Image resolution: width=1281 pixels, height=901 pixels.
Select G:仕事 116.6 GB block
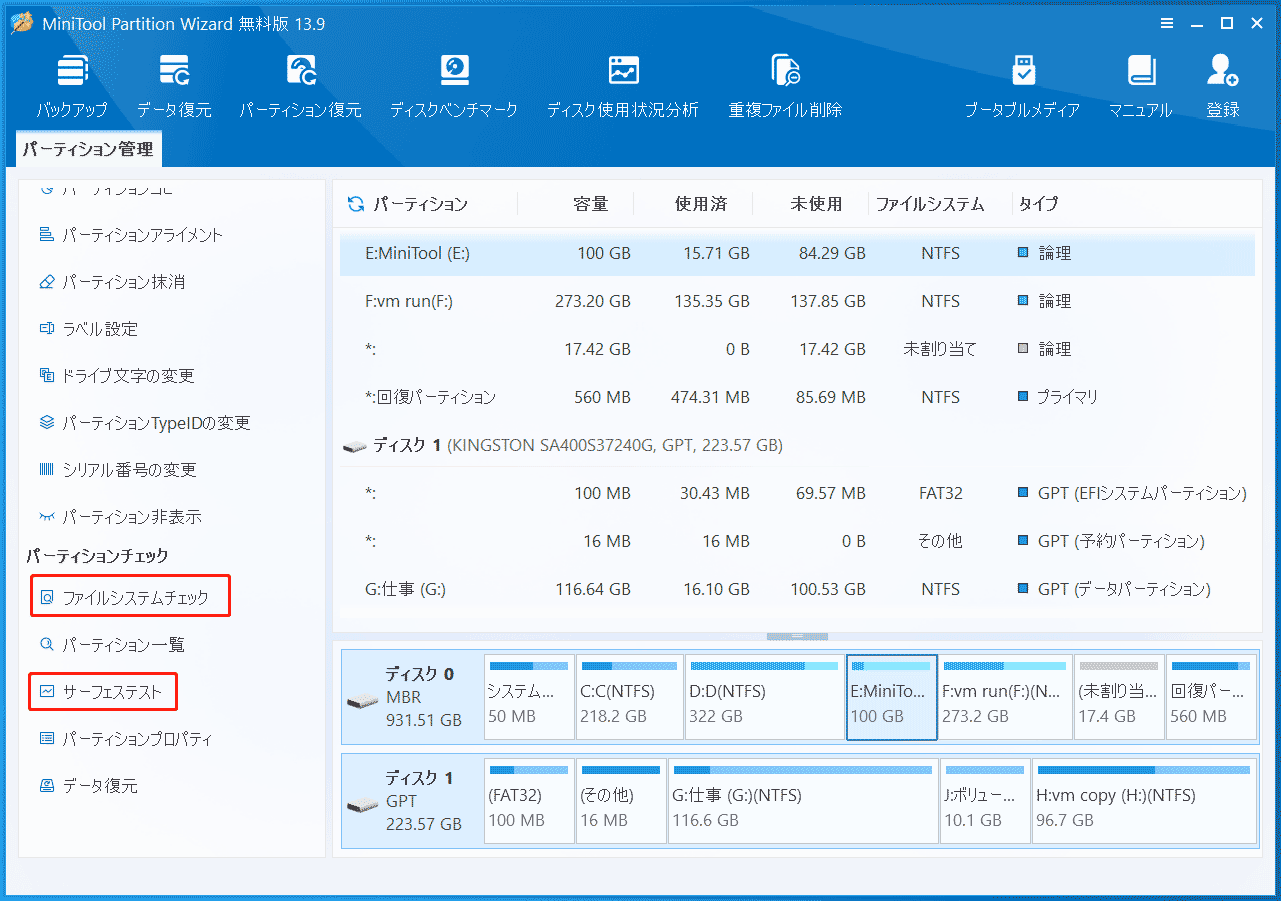pos(804,800)
